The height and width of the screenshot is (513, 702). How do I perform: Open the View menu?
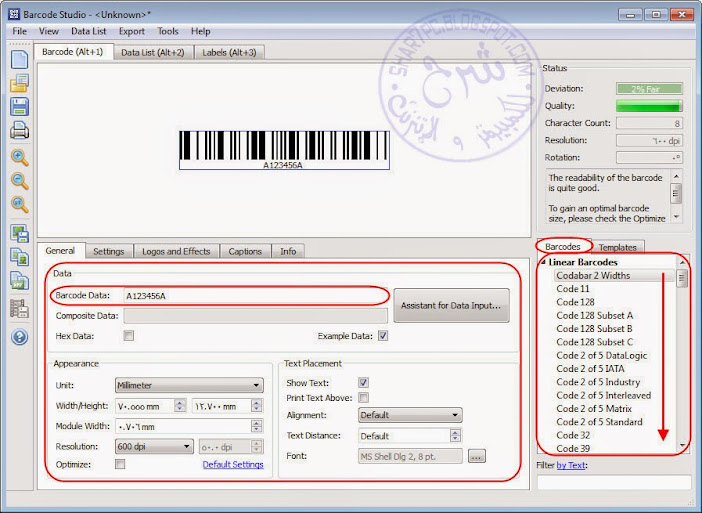[49, 31]
